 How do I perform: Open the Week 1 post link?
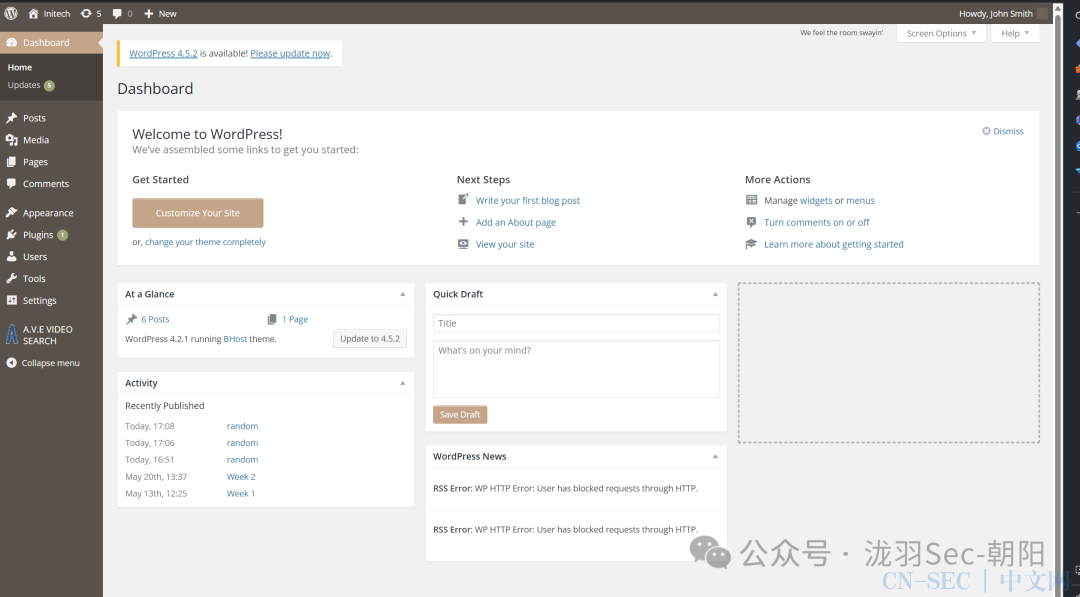coord(241,493)
